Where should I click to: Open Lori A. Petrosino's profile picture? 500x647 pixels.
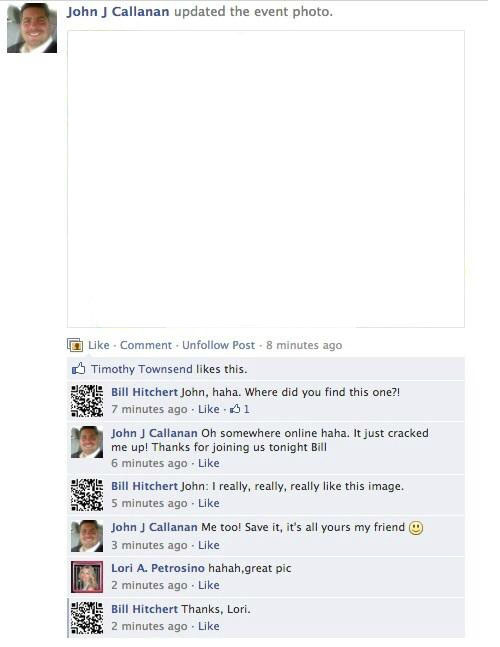(87, 577)
